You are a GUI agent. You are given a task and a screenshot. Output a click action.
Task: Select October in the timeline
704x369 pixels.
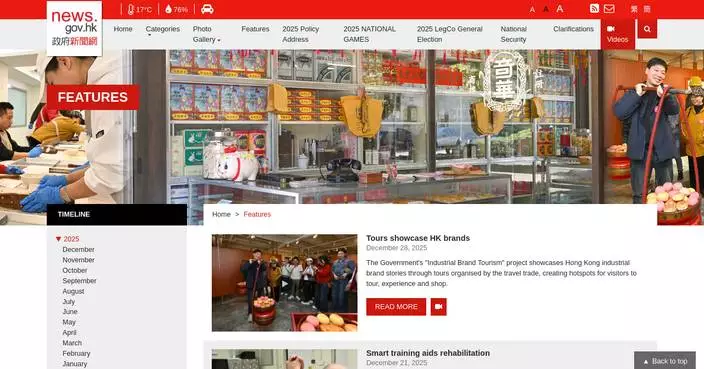[x=75, y=270]
